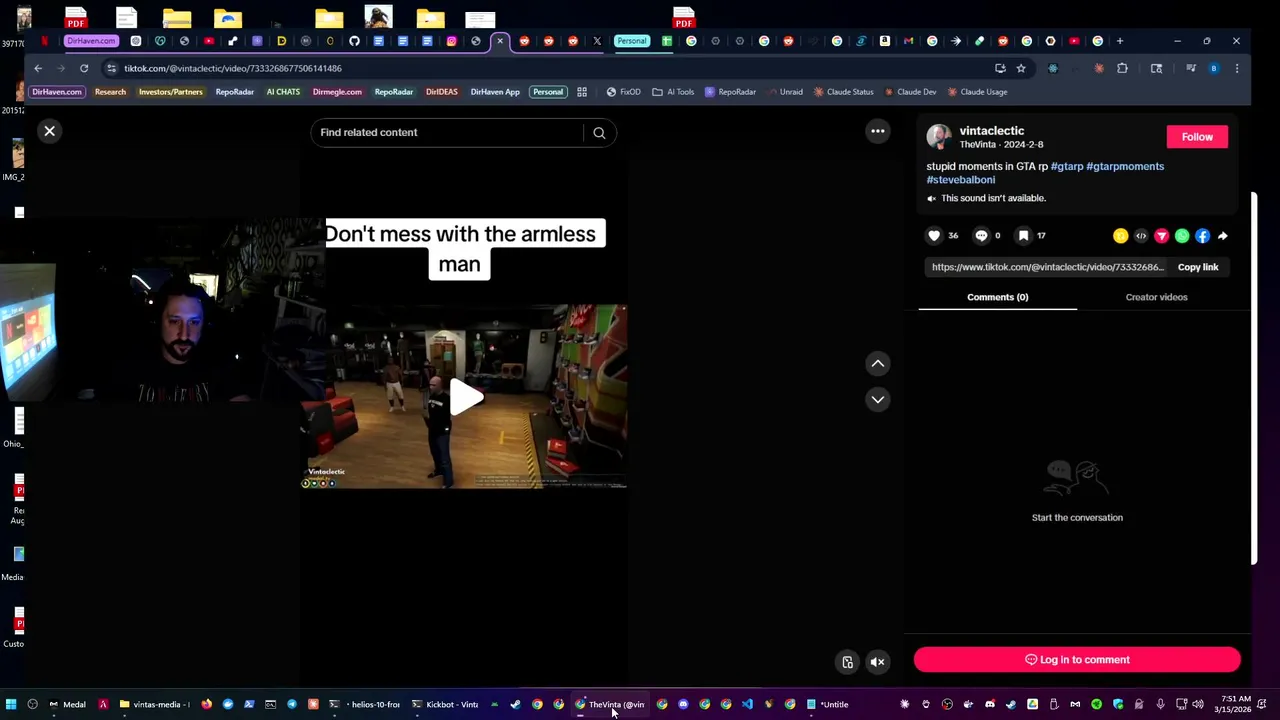Open the Chrome three-dot menu
This screenshot has height=720, width=1280.
tap(1237, 68)
